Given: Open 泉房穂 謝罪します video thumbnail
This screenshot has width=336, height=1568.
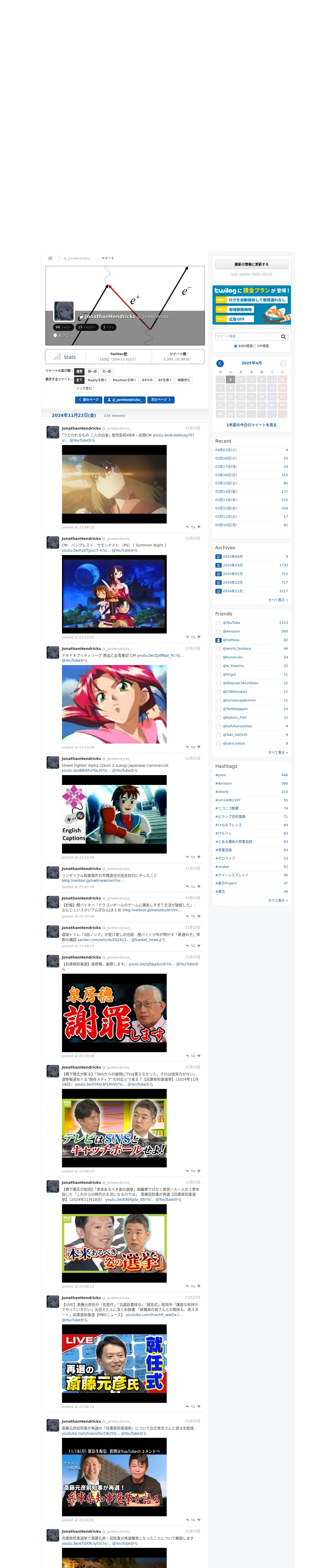Looking at the screenshot, I should 114,1013.
